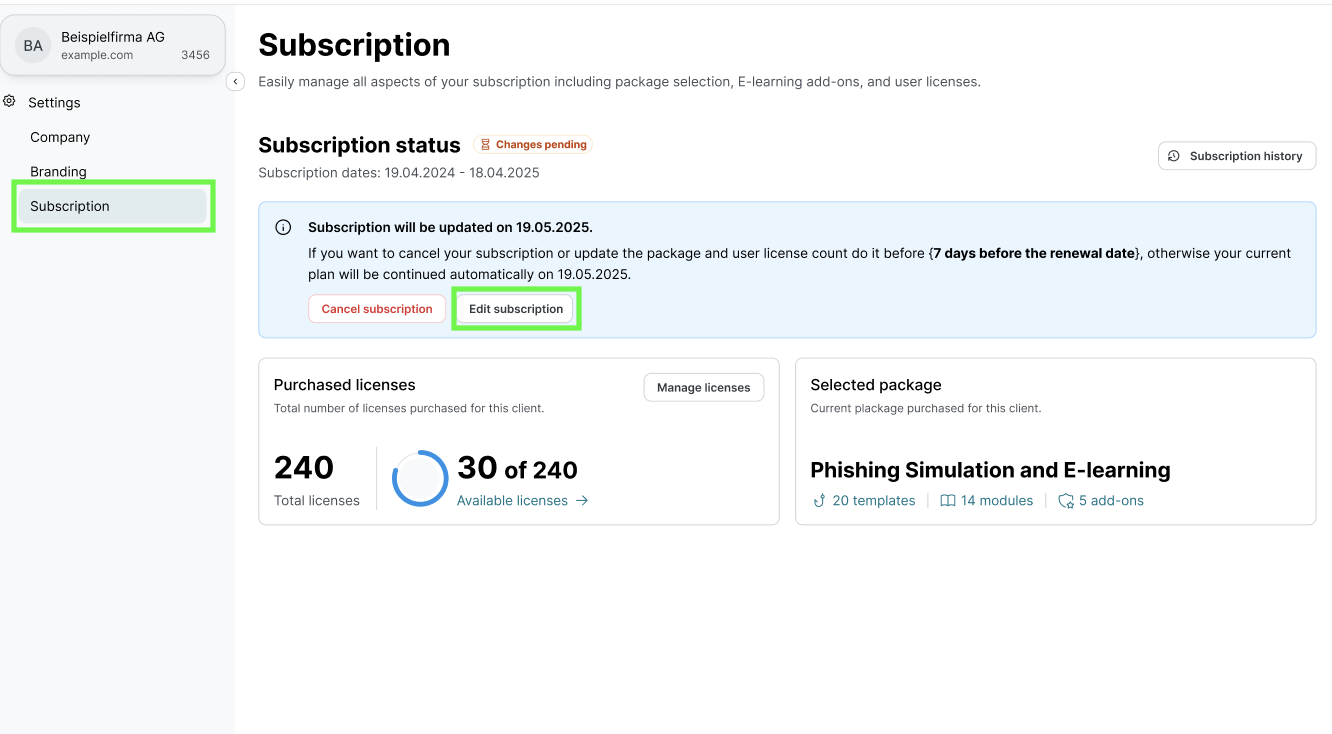
Task: Click the BA company avatar icon
Action: tap(32, 44)
